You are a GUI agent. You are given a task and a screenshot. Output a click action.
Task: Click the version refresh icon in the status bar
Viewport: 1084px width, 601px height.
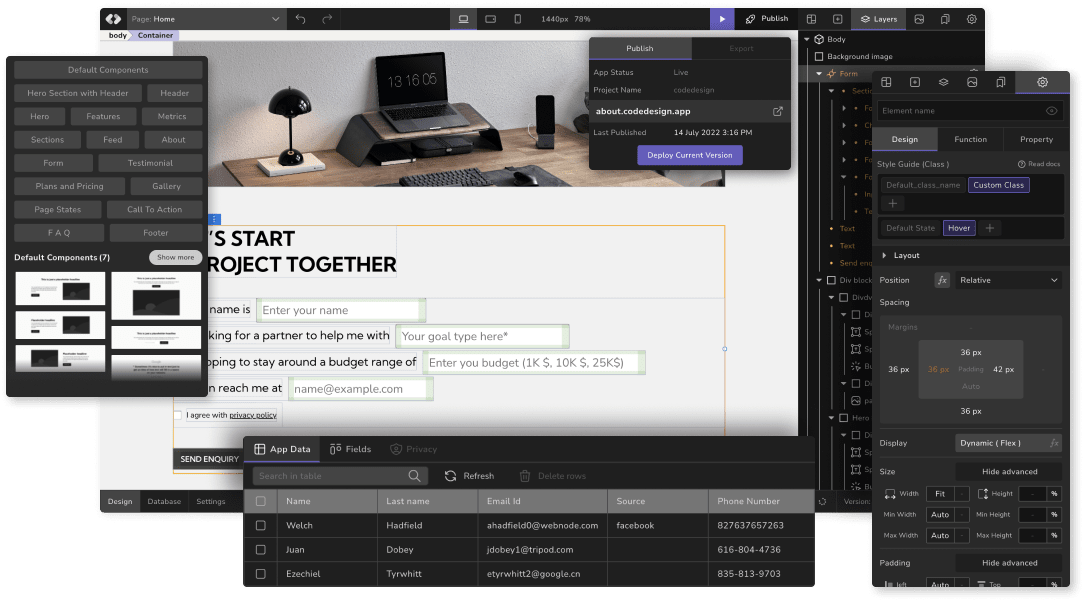pos(822,501)
